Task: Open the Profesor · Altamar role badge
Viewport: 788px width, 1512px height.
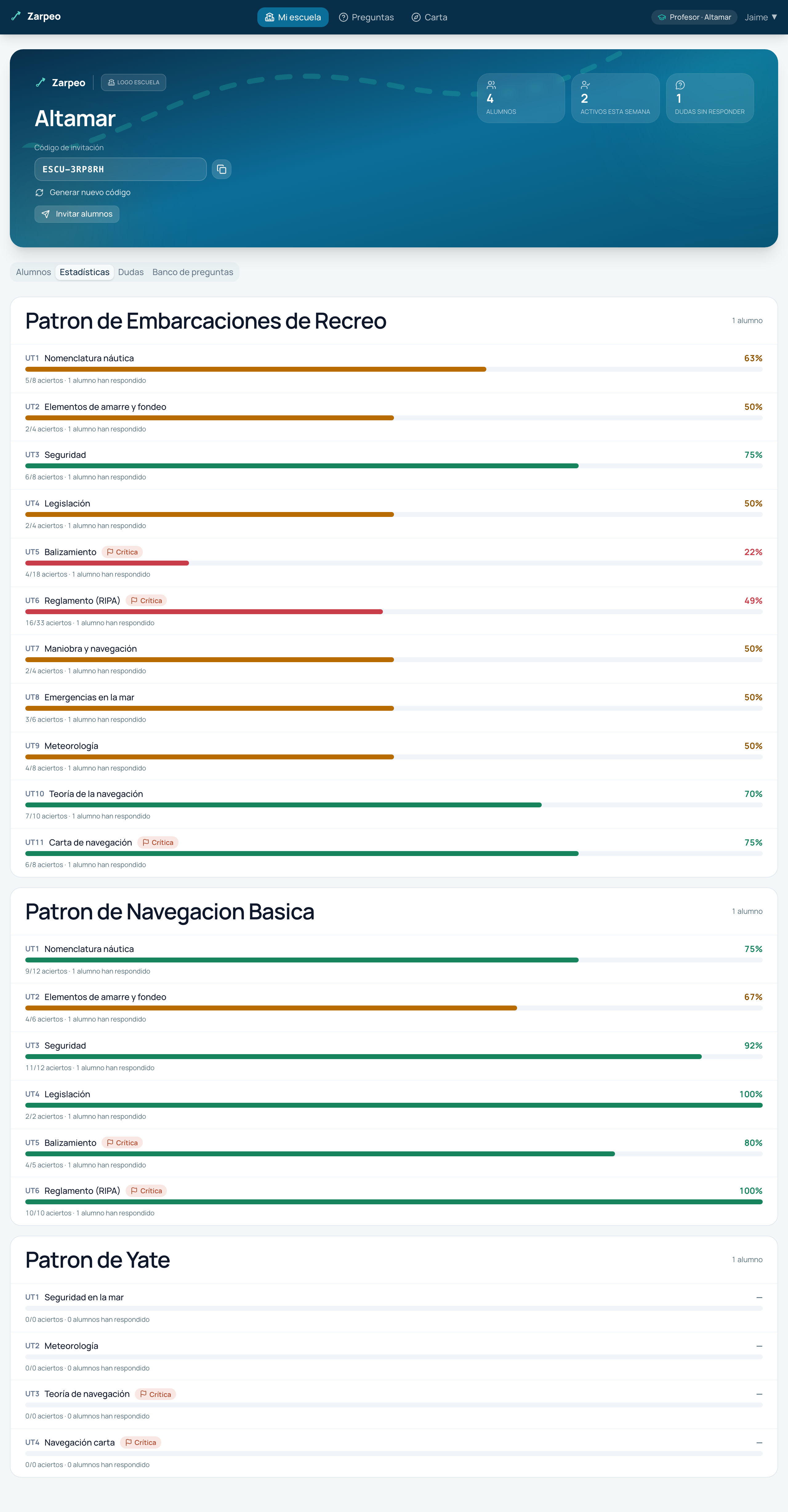Action: [x=694, y=17]
